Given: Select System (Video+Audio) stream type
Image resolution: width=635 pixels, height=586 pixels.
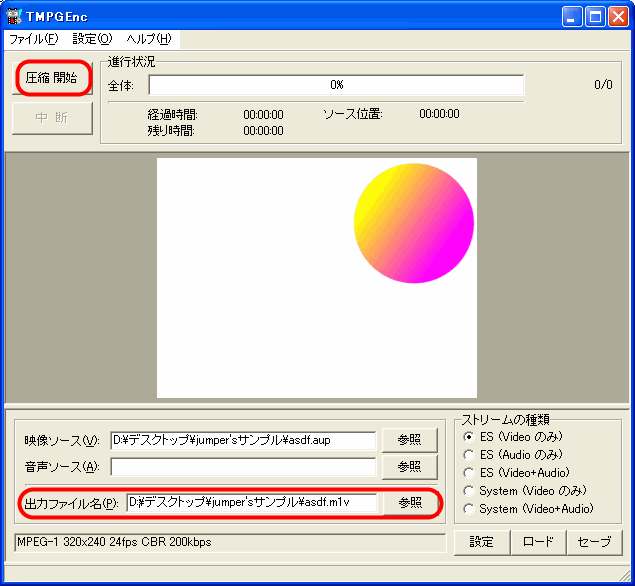Looking at the screenshot, I should (x=469, y=509).
